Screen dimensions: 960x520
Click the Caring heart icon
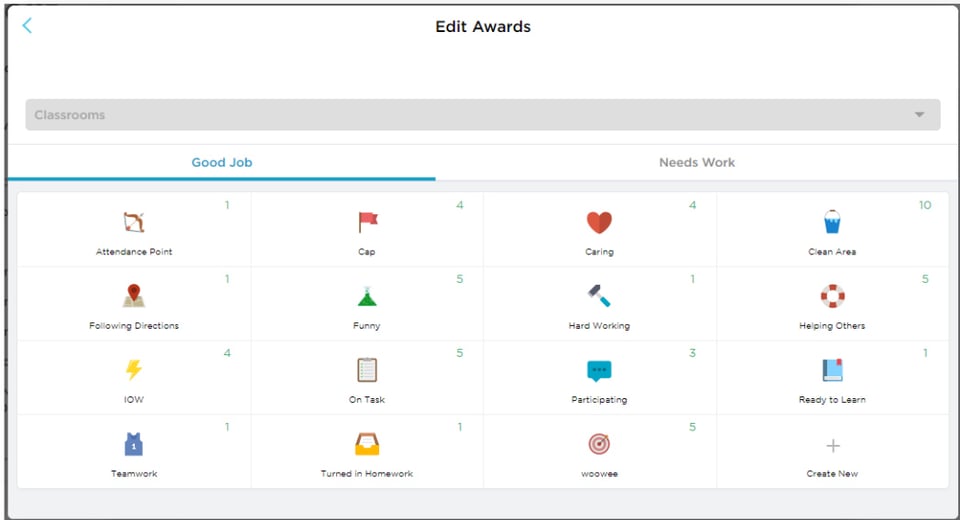tap(599, 222)
